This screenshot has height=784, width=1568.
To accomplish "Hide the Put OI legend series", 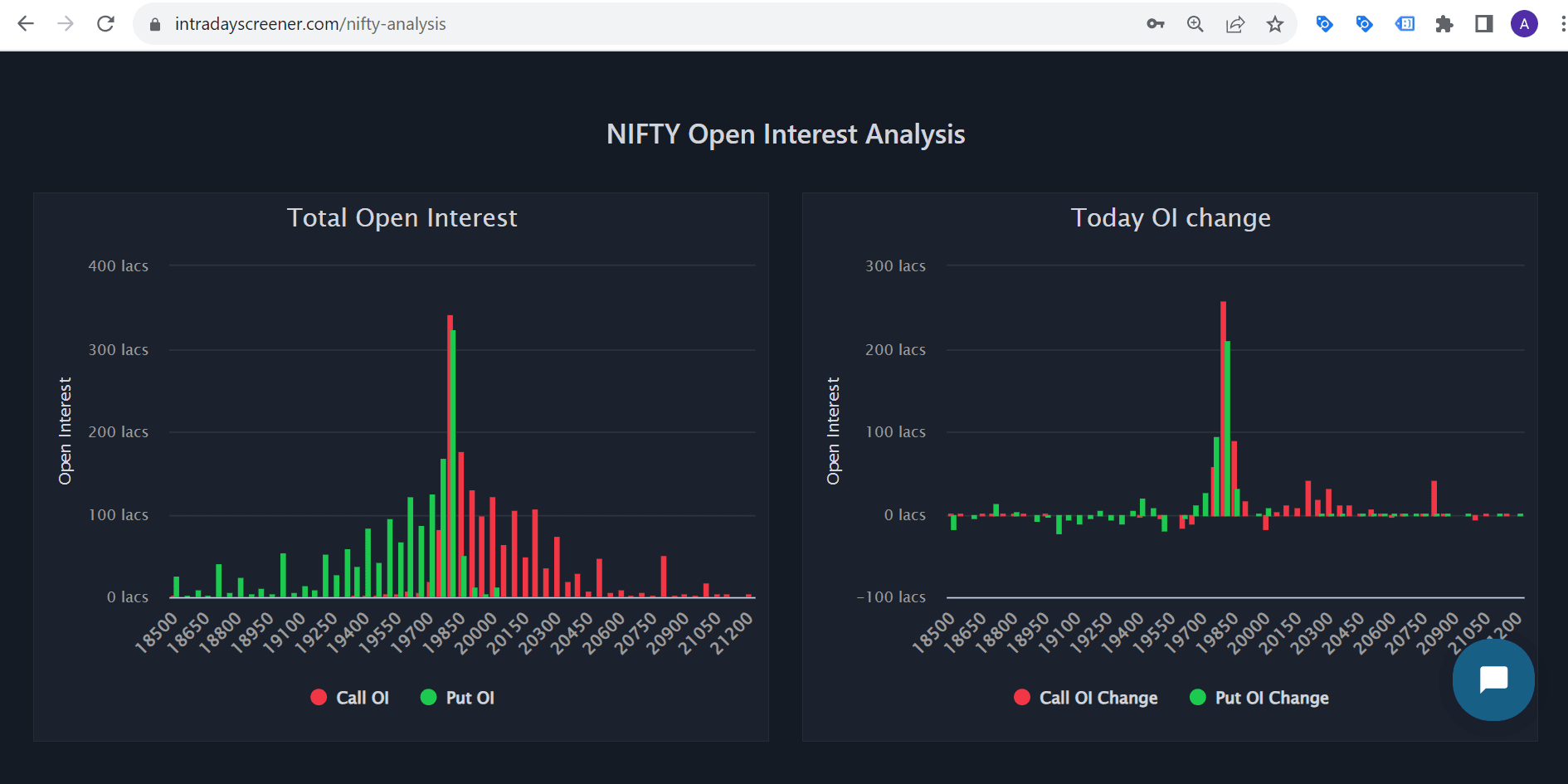I will [x=457, y=698].
